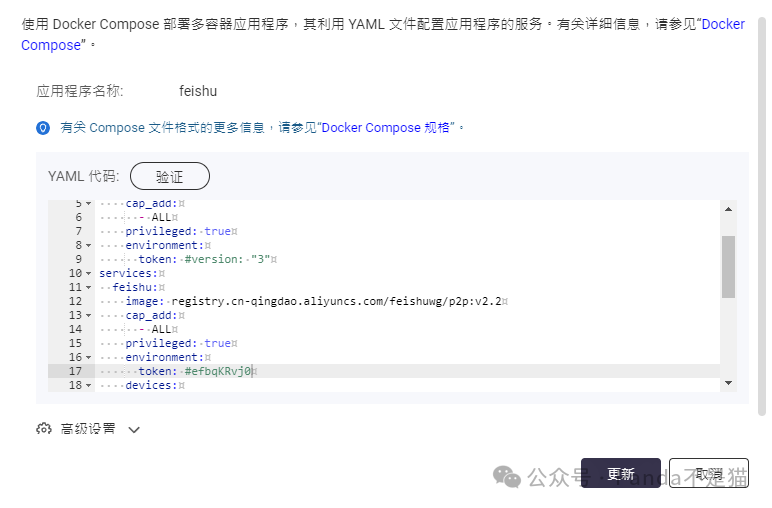The image size is (772, 508).
Task: Click the YAML editor vertical scrollbar thumb
Action: (x=728, y=267)
